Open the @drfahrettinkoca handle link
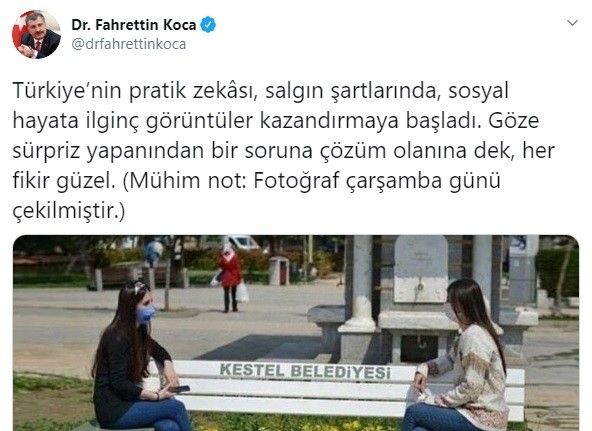Viewport: 592px width, 431px height. pyautogui.click(x=129, y=44)
